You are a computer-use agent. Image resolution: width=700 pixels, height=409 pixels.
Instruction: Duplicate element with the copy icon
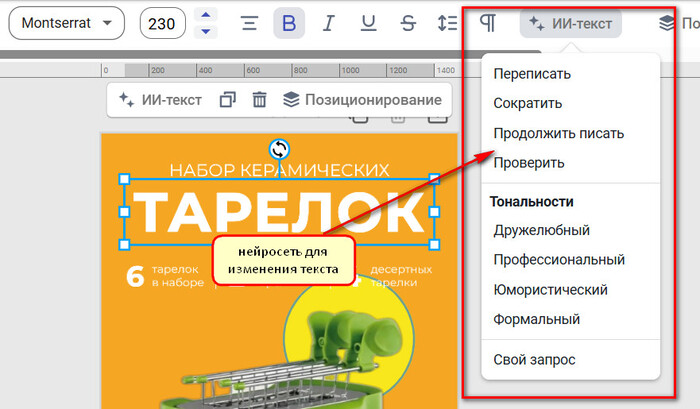click(x=228, y=100)
